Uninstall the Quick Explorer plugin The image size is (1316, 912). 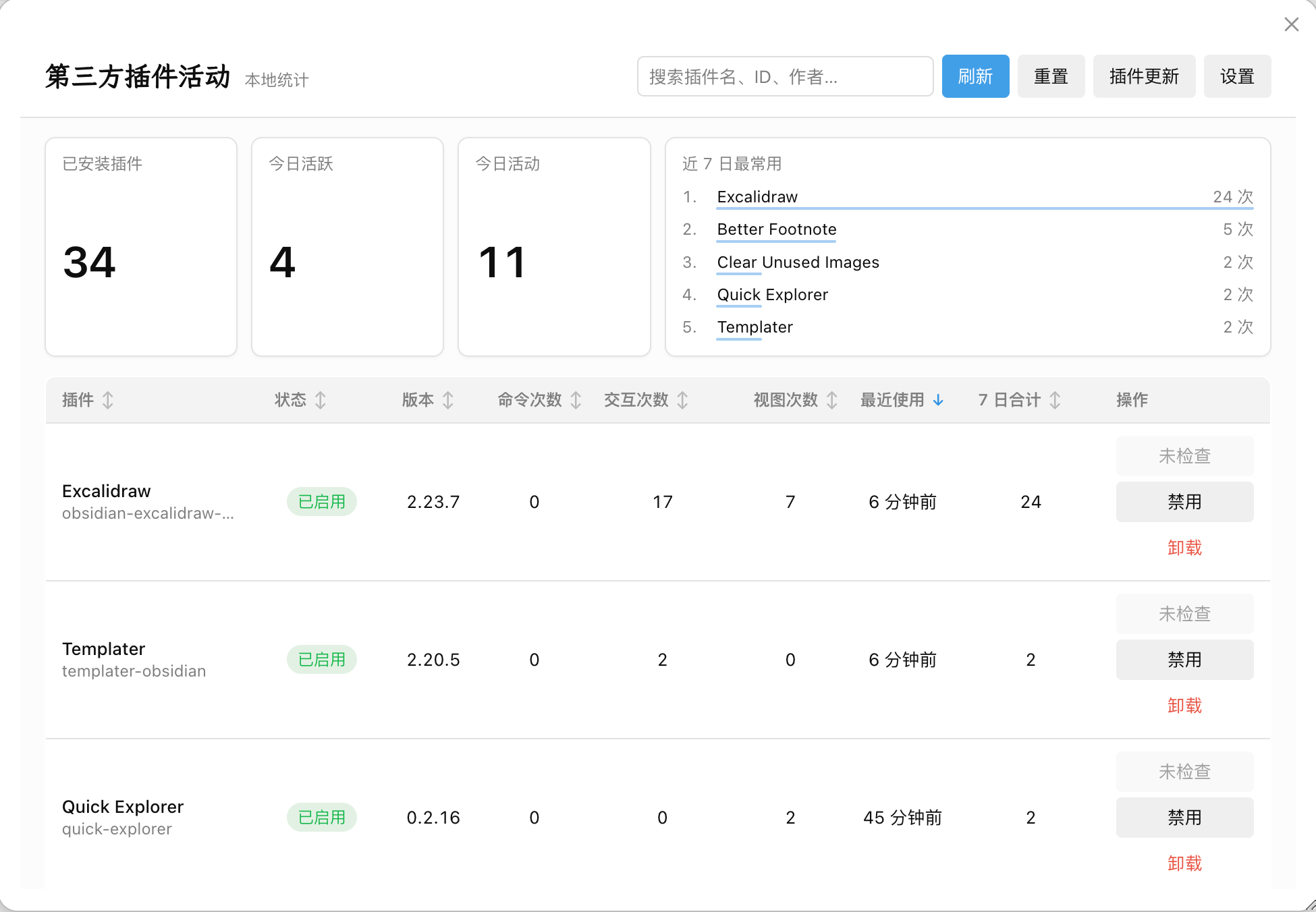coord(1184,863)
